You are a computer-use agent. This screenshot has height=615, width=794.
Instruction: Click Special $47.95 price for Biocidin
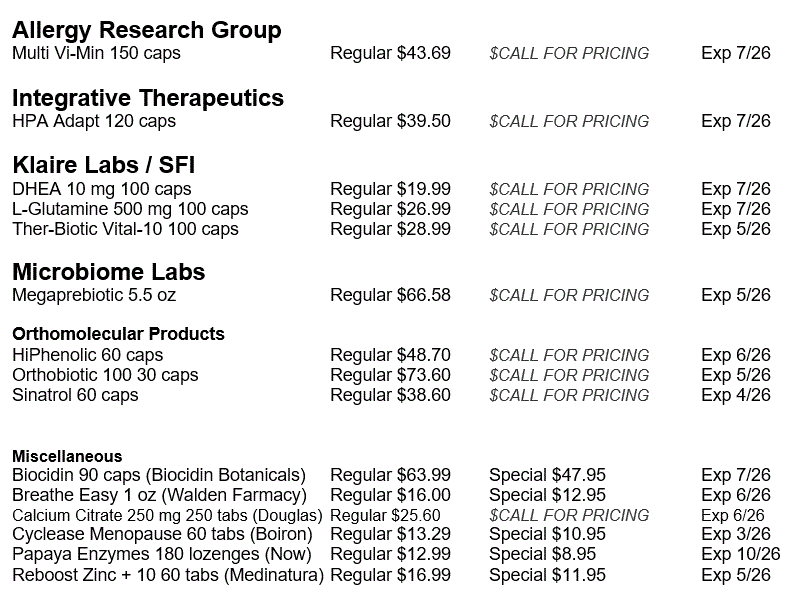point(547,475)
